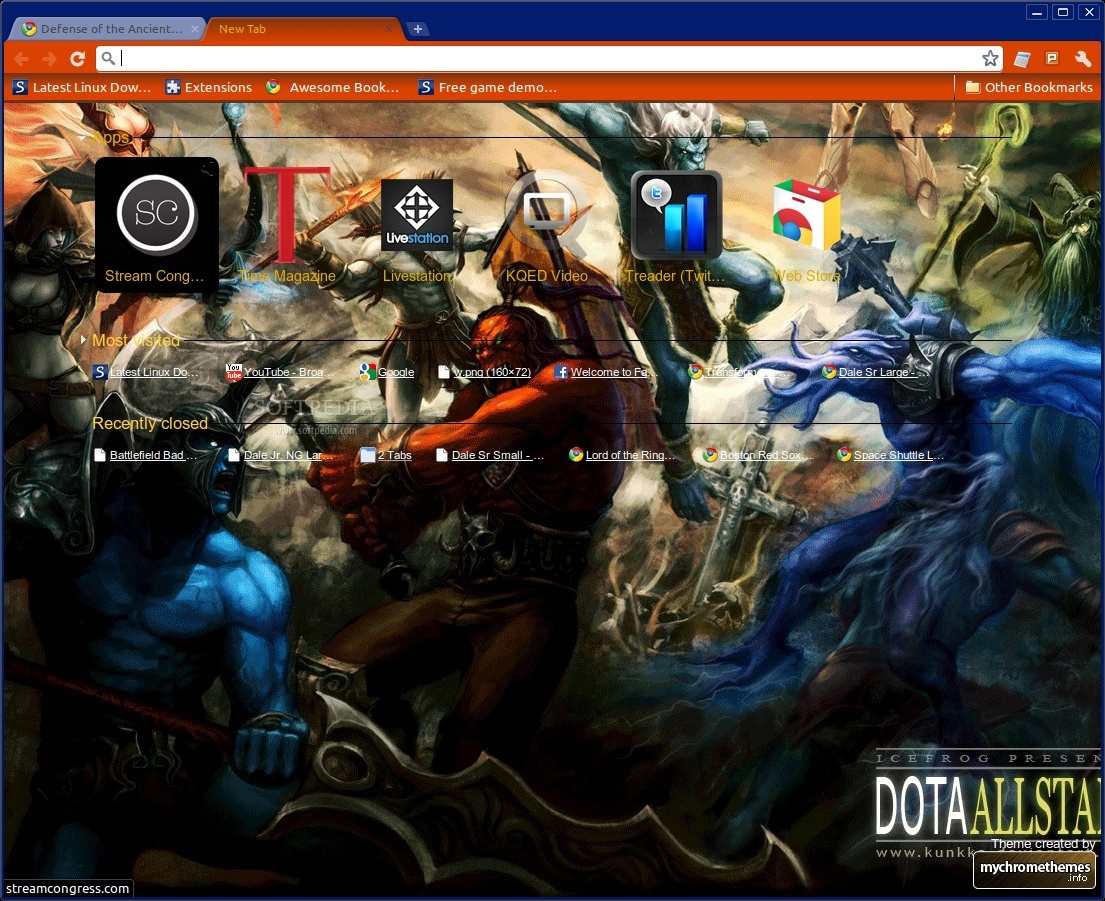1105x901 pixels.
Task: Open the w.png (160×72) link
Action: (483, 372)
